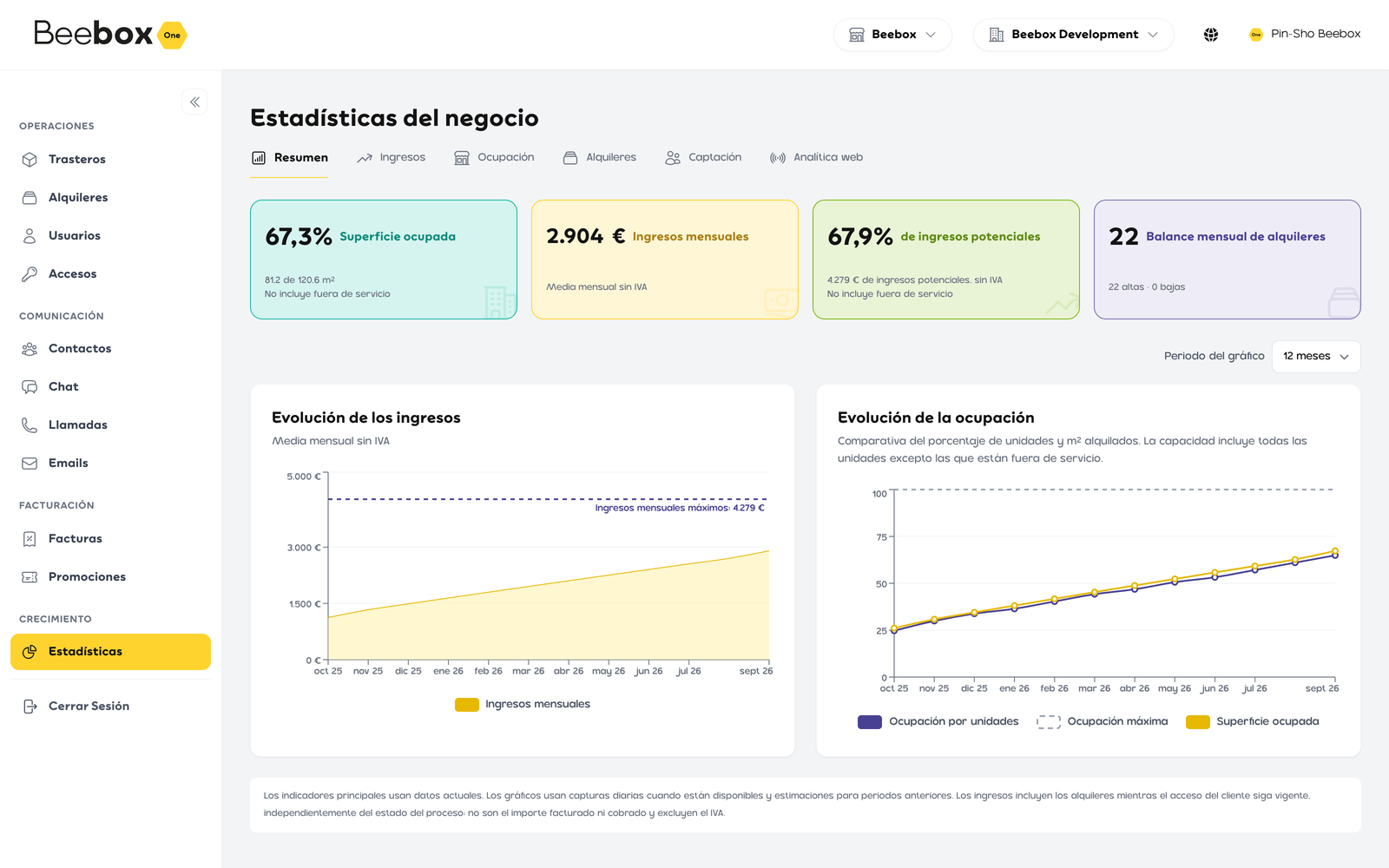Open the Balance mensual de alquileres card
The height and width of the screenshot is (868, 1389).
(1228, 260)
